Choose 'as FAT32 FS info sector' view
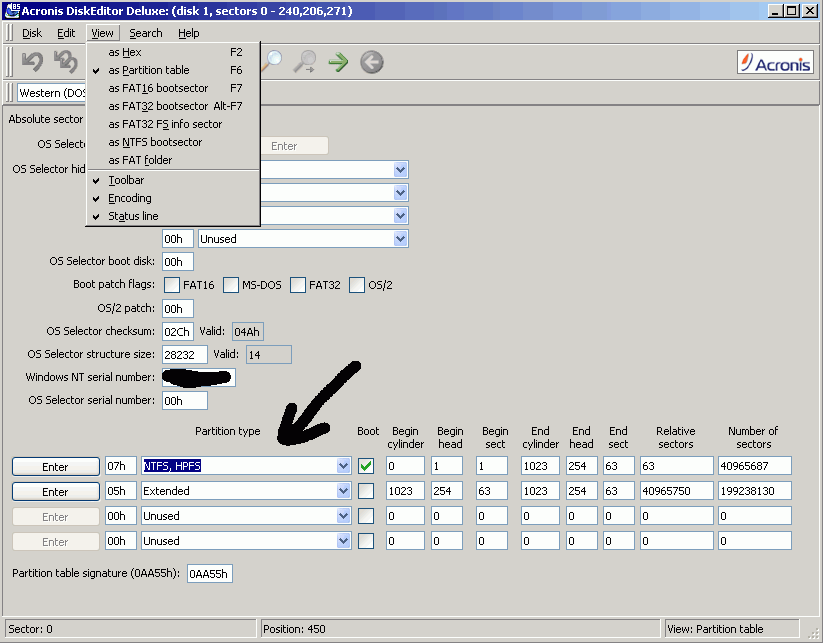The image size is (823, 643). coord(173,124)
